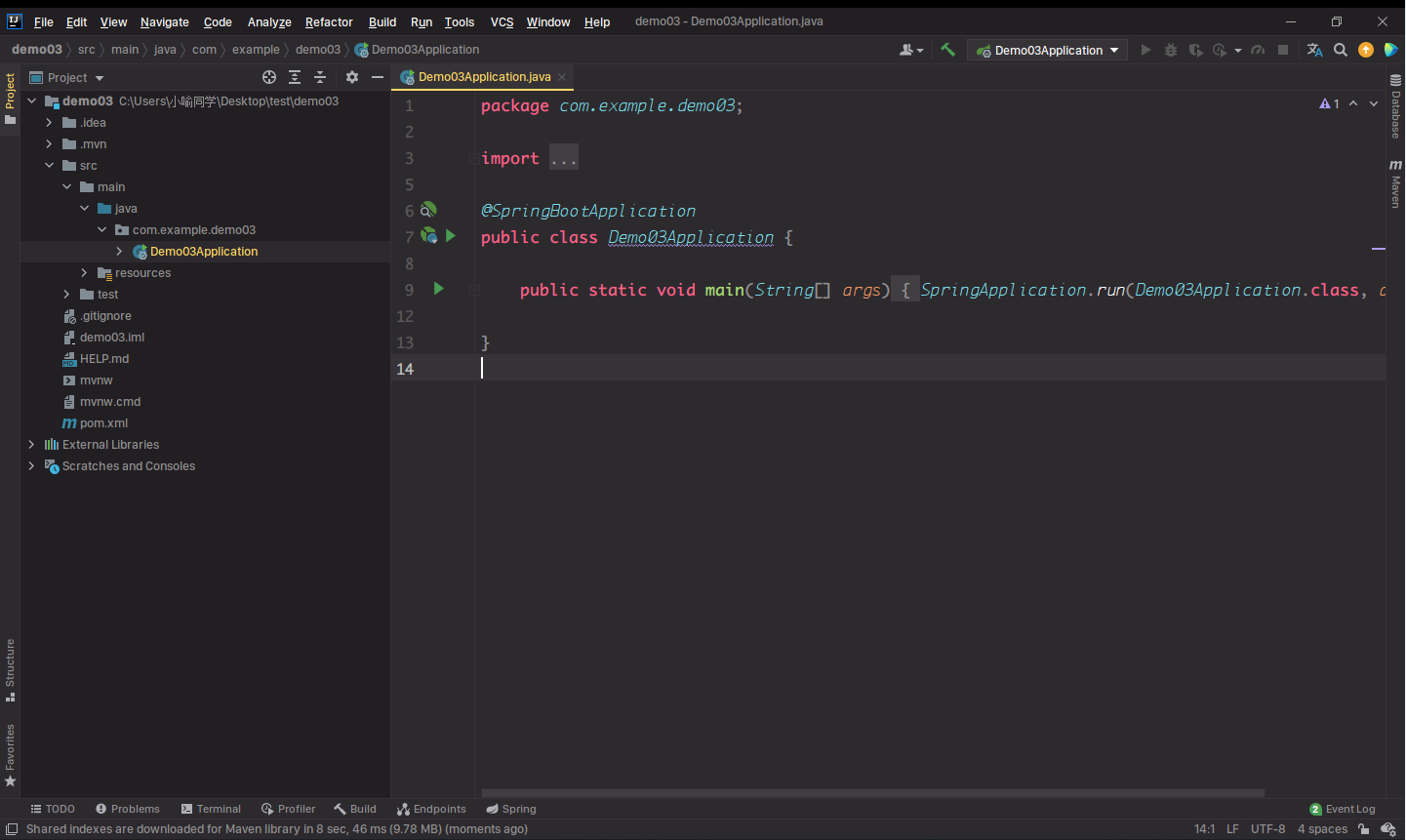Select the Demo03Application.java editor tab
This screenshot has height=840, width=1406.
pyautogui.click(x=484, y=77)
